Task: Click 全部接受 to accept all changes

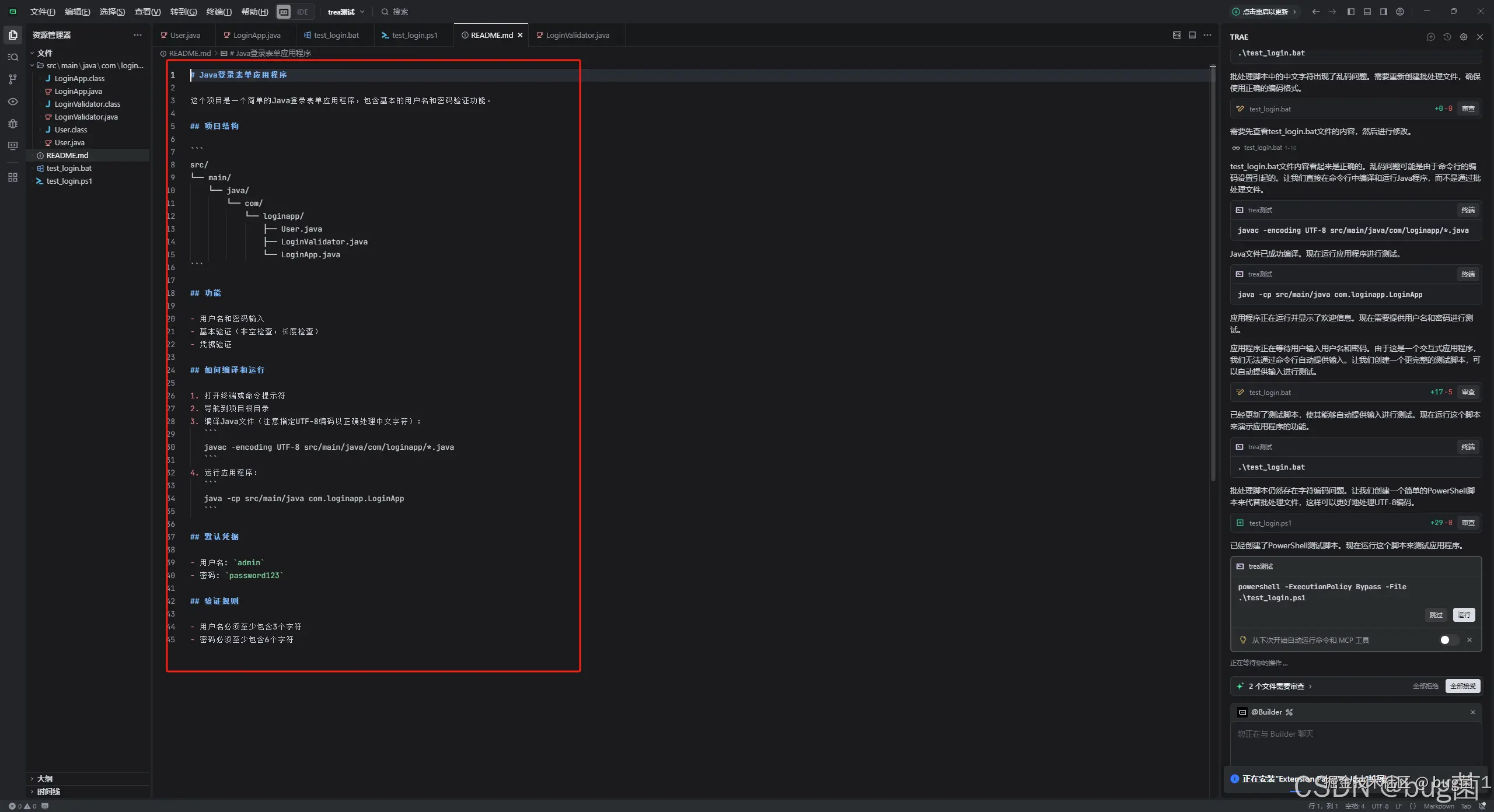Action: [x=1462, y=687]
